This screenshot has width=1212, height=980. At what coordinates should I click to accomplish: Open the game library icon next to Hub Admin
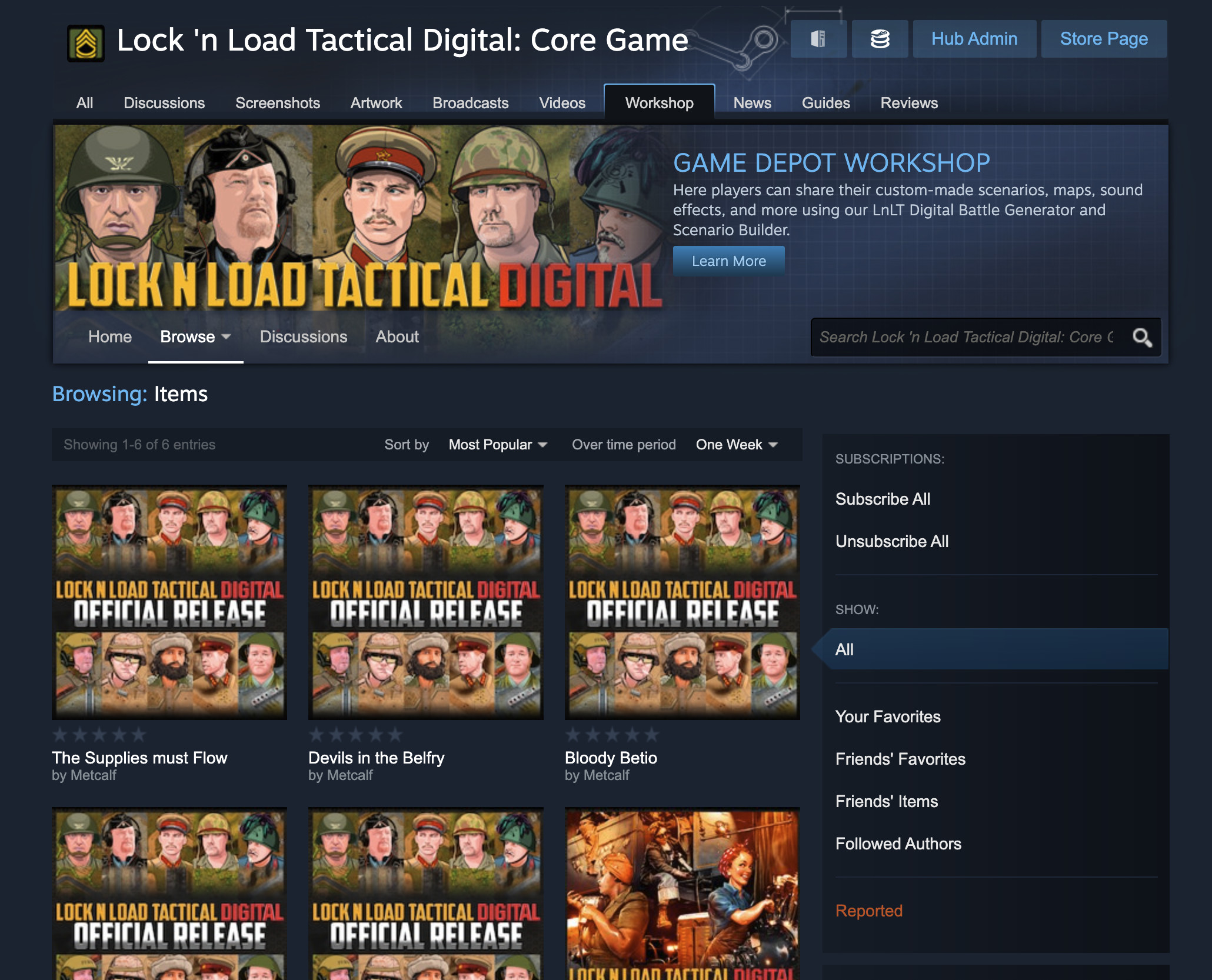(x=818, y=39)
